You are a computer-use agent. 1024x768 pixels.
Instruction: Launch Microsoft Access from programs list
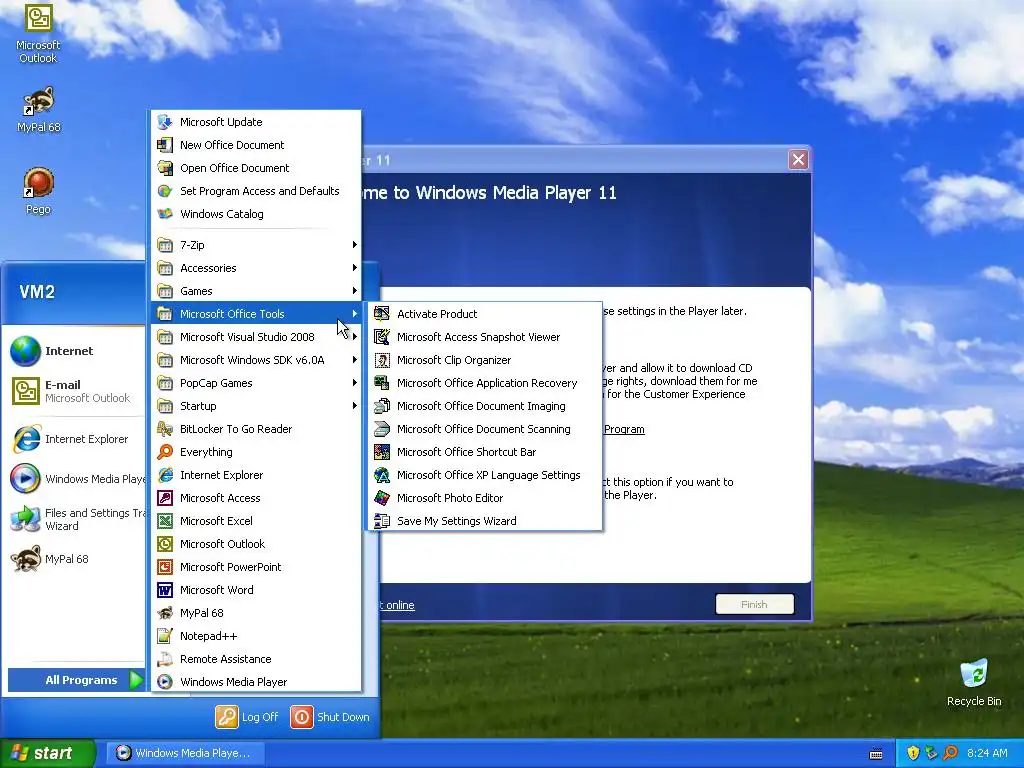256,498
